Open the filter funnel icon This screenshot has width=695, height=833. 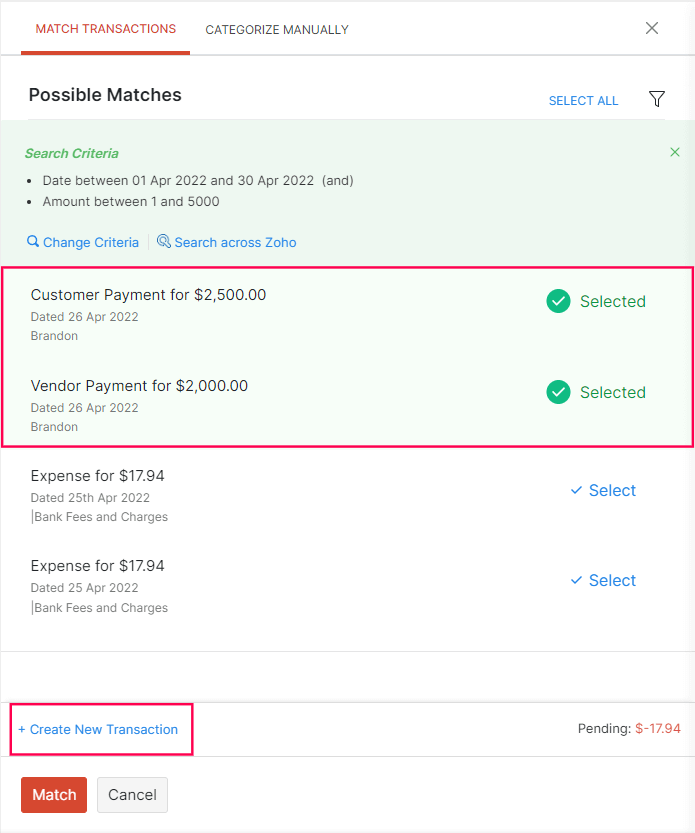tap(657, 99)
